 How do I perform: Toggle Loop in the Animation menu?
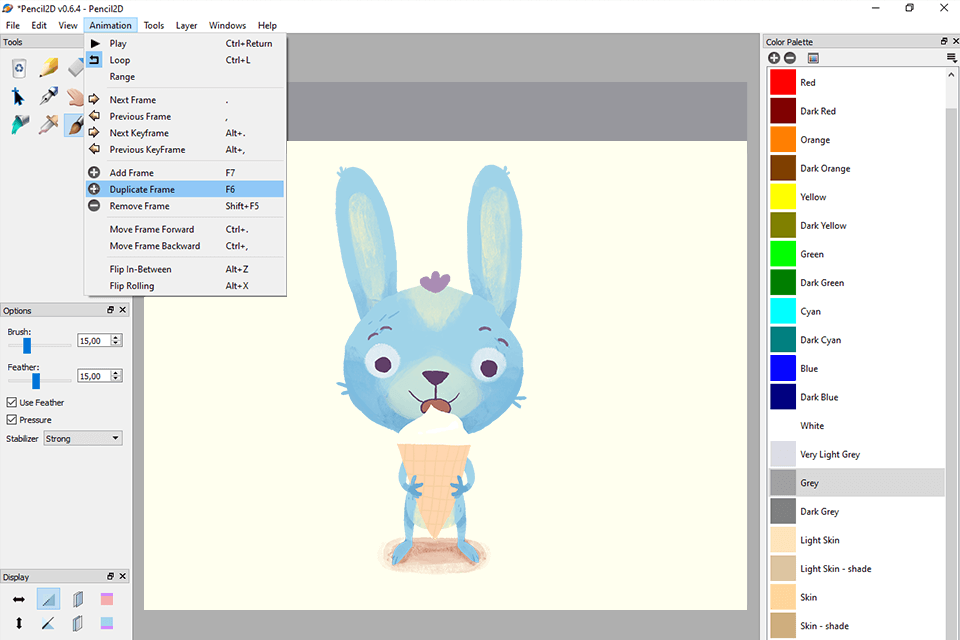[x=120, y=60]
